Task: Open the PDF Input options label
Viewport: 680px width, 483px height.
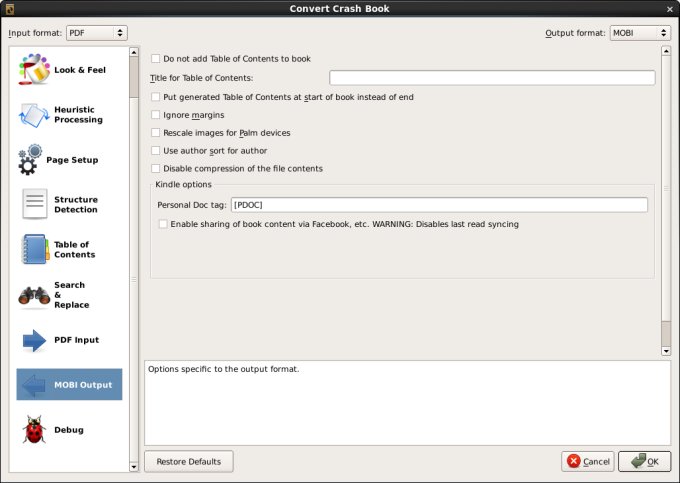Action: coord(76,340)
